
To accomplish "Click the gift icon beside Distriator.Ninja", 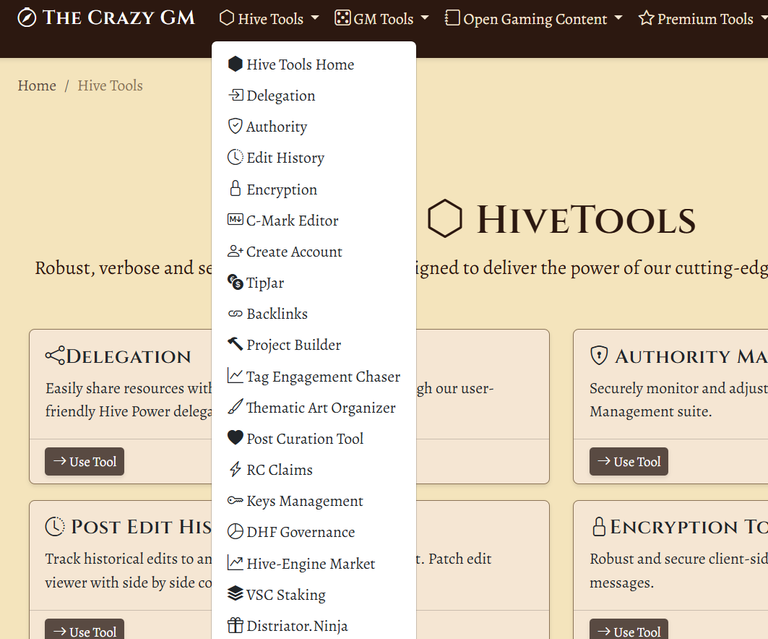I will [235, 625].
